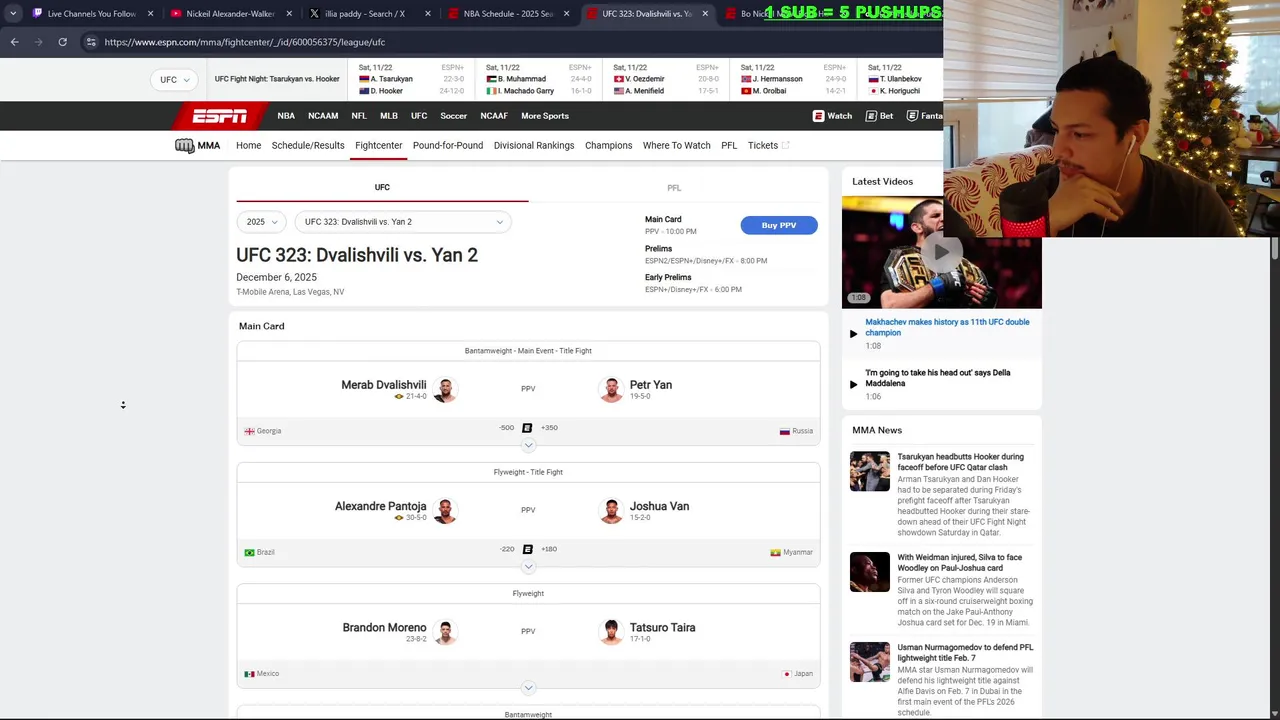Open Where To Watch page
Screen dimensions: 1280x720
[676, 146]
